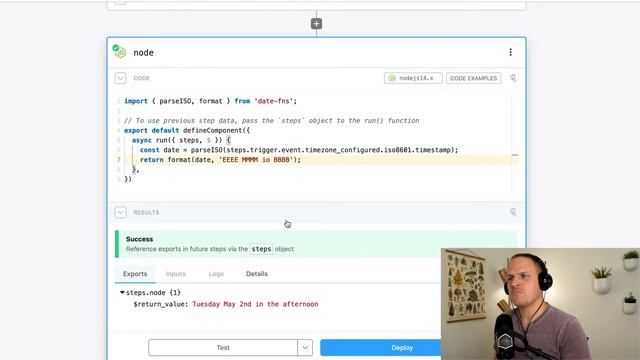Click the const date parseISO line
Screen dimensions: 640x360
[x=299, y=150]
